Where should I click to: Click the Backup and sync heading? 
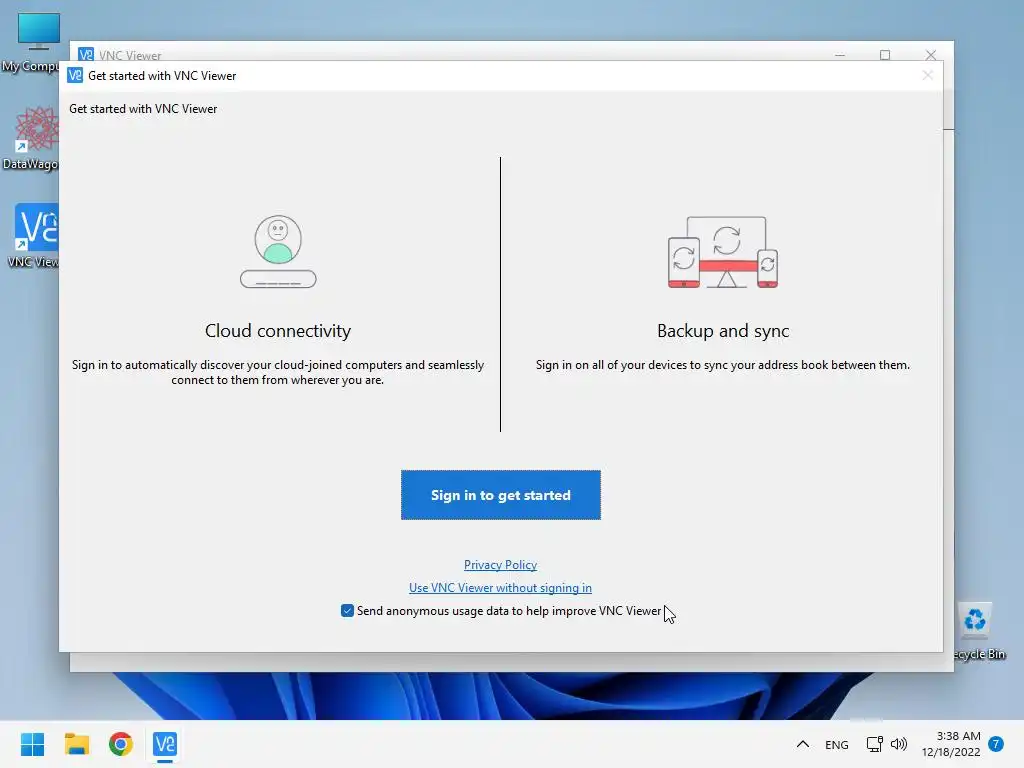pos(723,331)
